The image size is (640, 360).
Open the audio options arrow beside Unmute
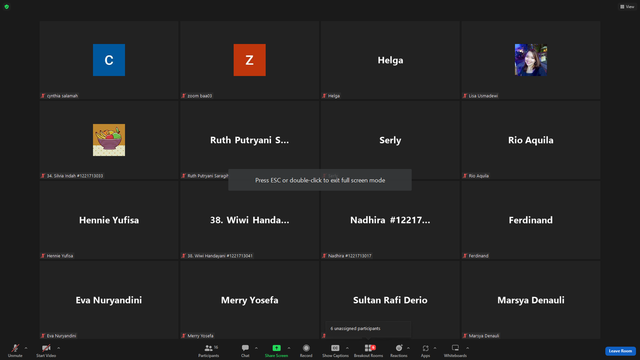[26, 348]
